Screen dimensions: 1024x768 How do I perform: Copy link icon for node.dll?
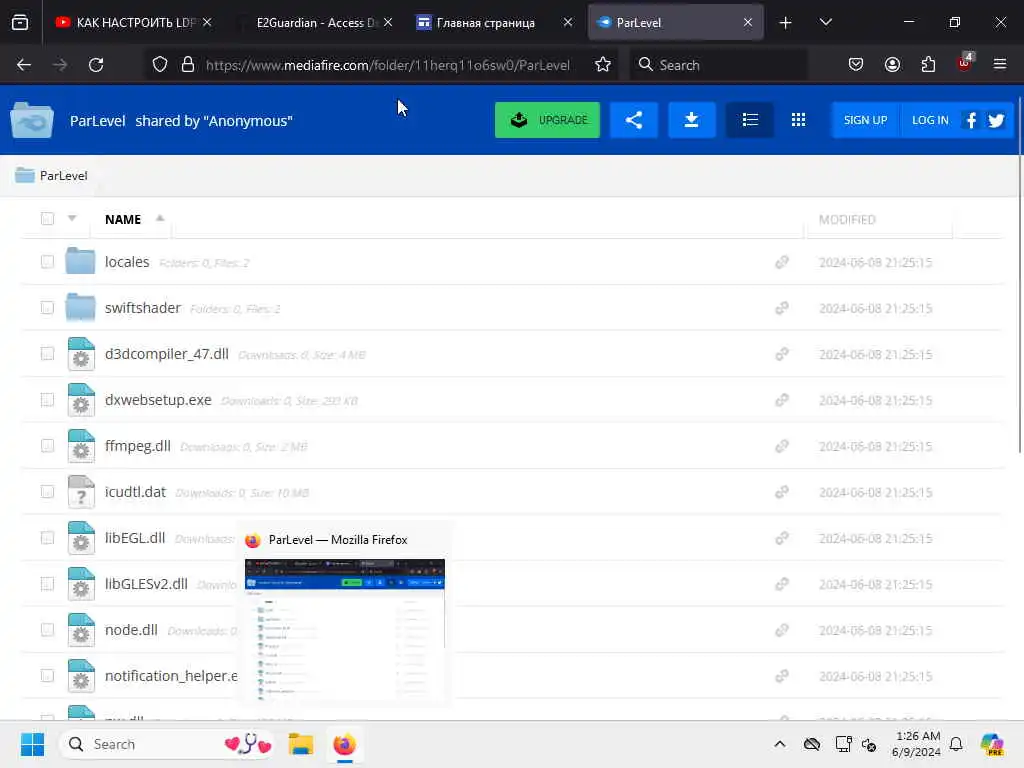click(x=782, y=630)
